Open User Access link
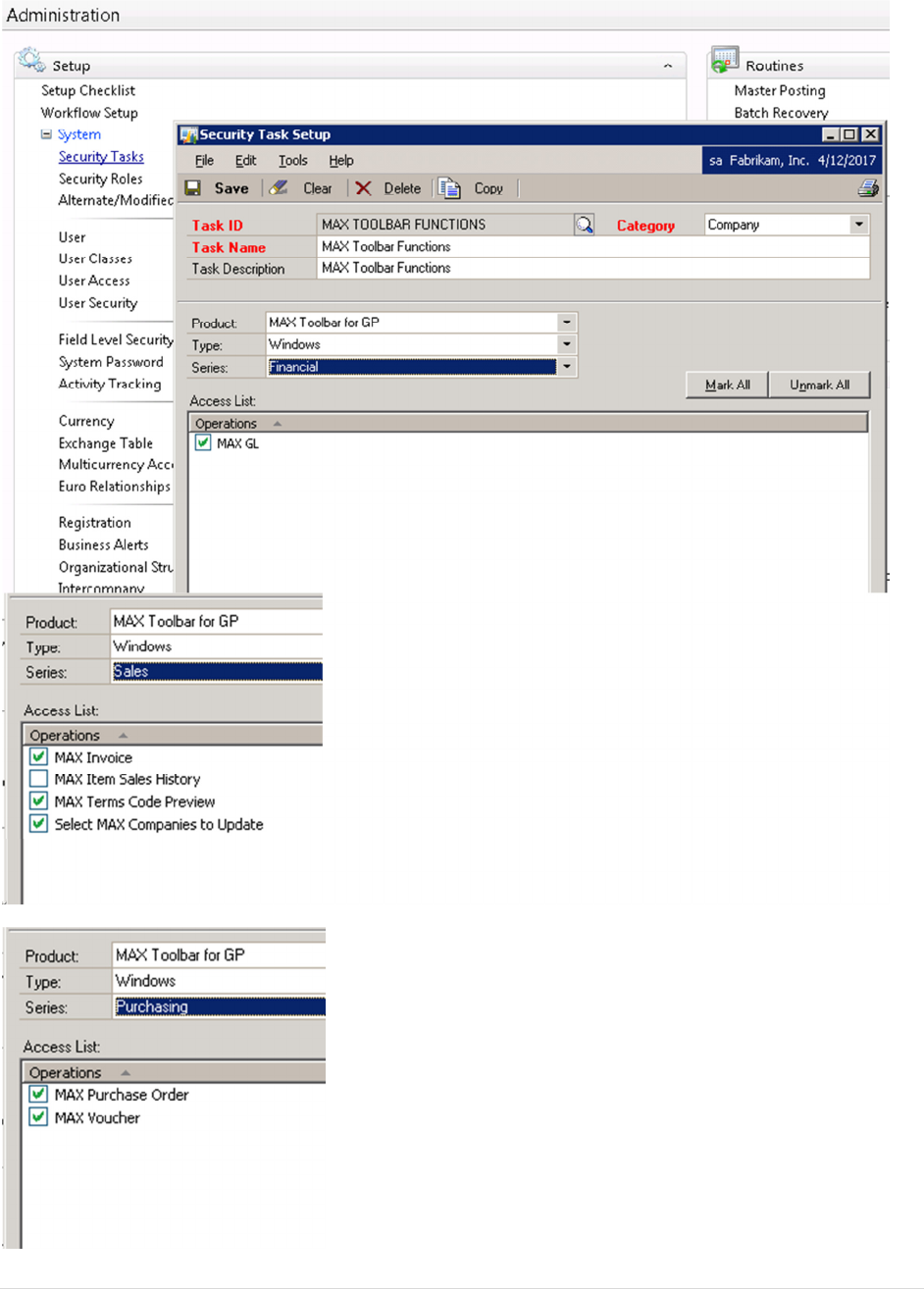 pos(94,281)
